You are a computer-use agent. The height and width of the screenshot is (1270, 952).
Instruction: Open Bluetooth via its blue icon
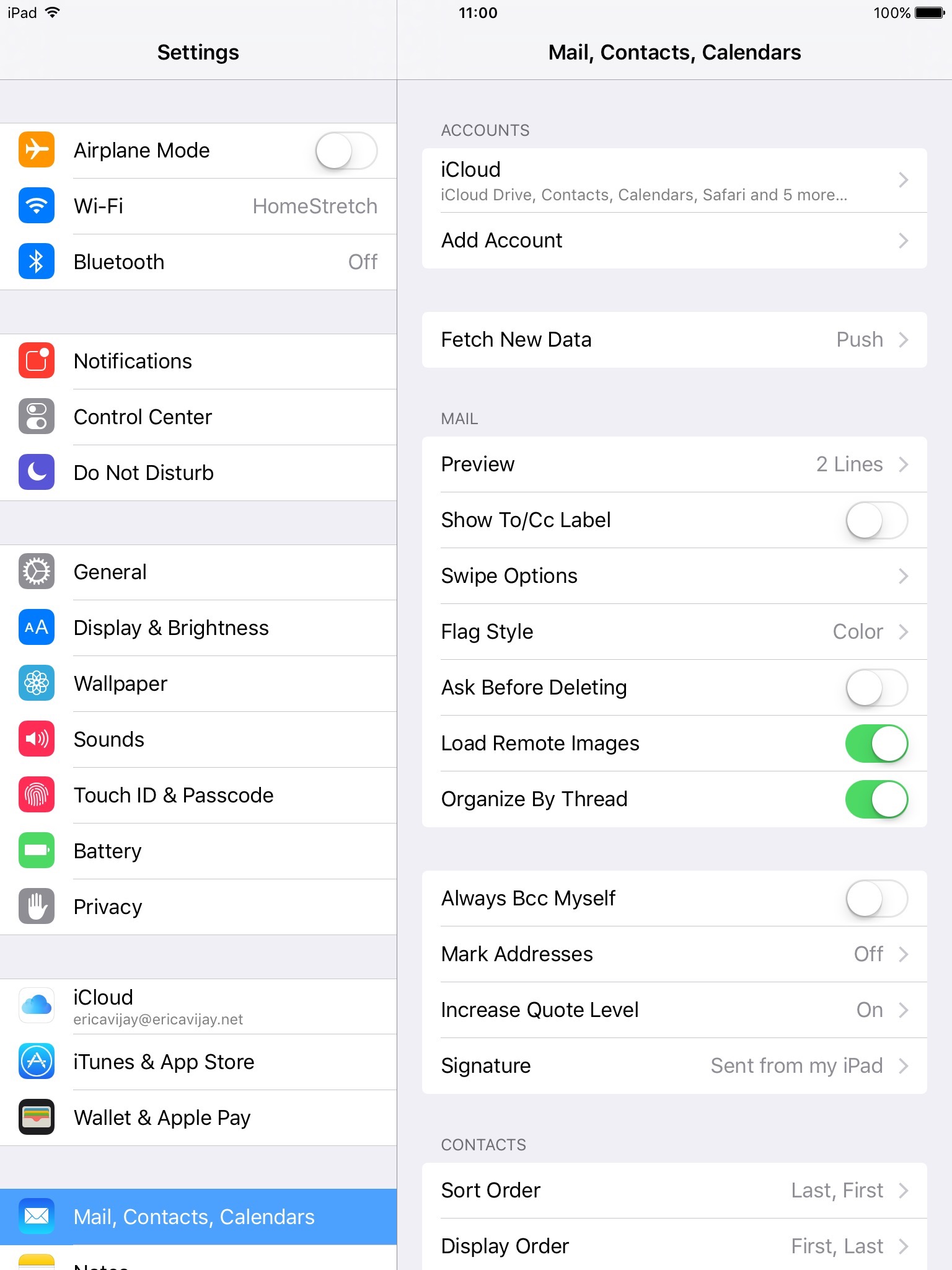tap(37, 262)
